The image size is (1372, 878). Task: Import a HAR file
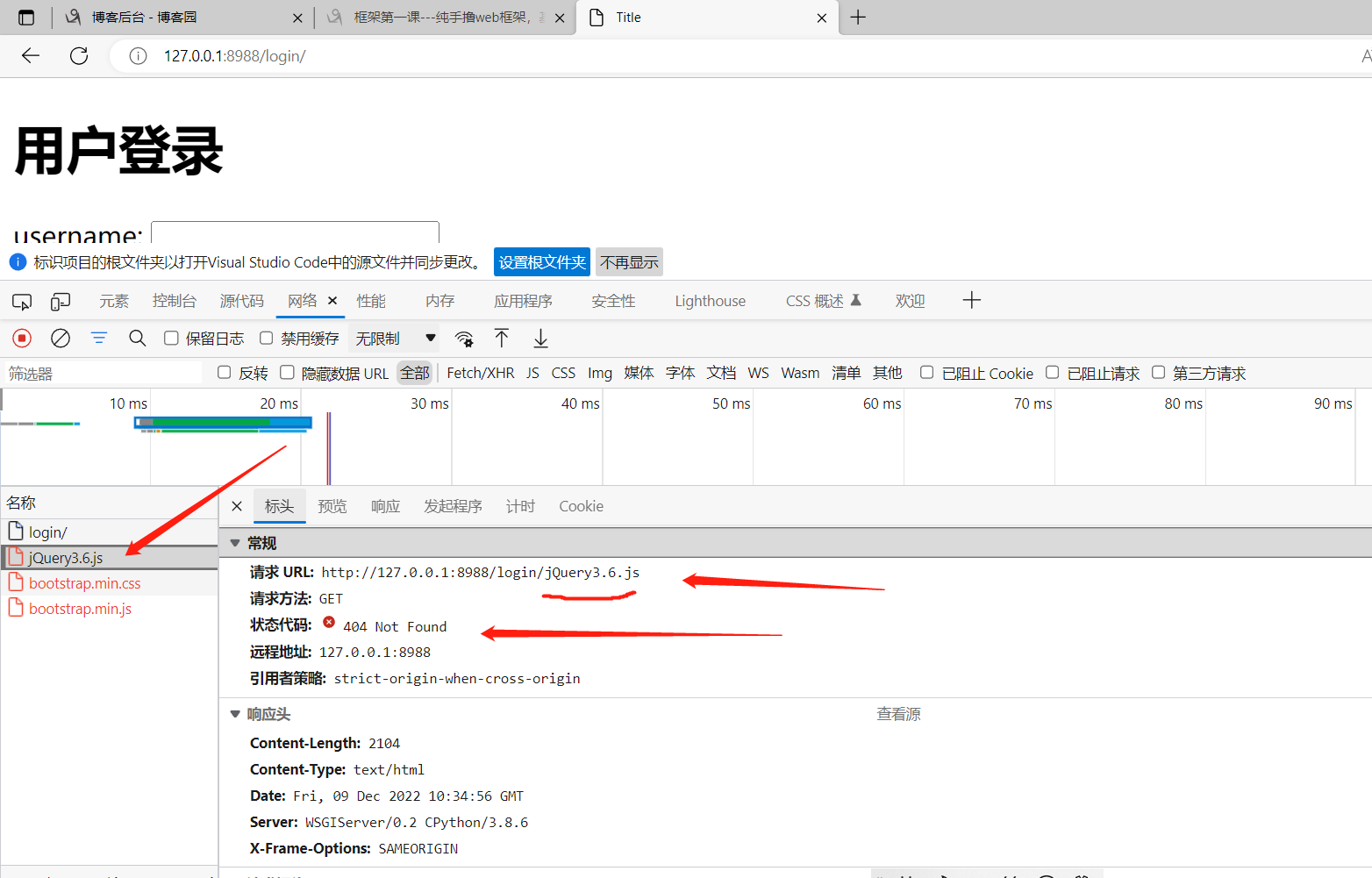point(502,339)
